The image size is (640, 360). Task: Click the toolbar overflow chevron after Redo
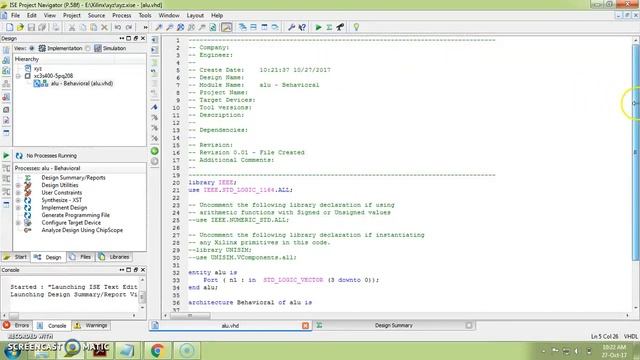click(145, 27)
